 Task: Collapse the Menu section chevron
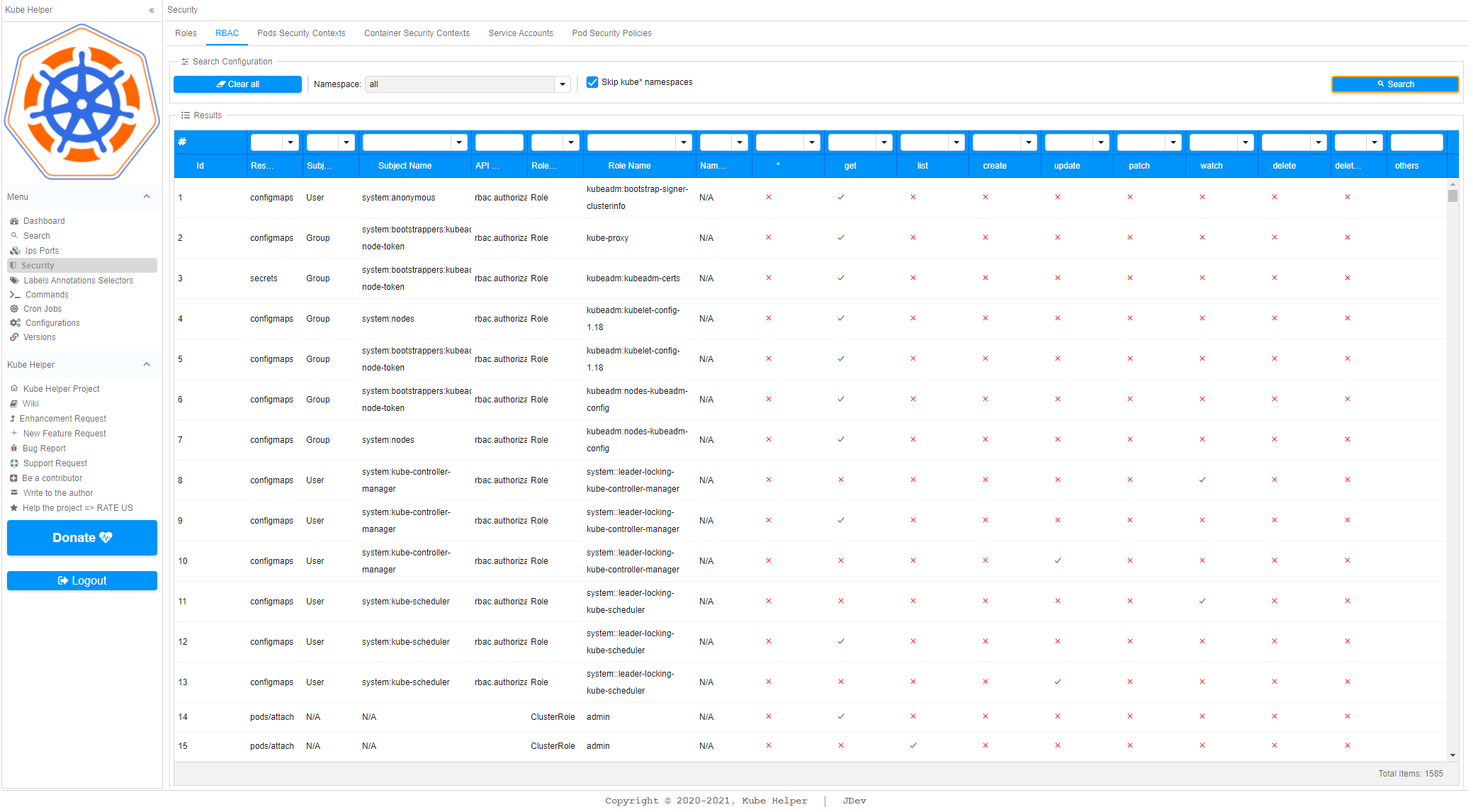click(x=147, y=197)
